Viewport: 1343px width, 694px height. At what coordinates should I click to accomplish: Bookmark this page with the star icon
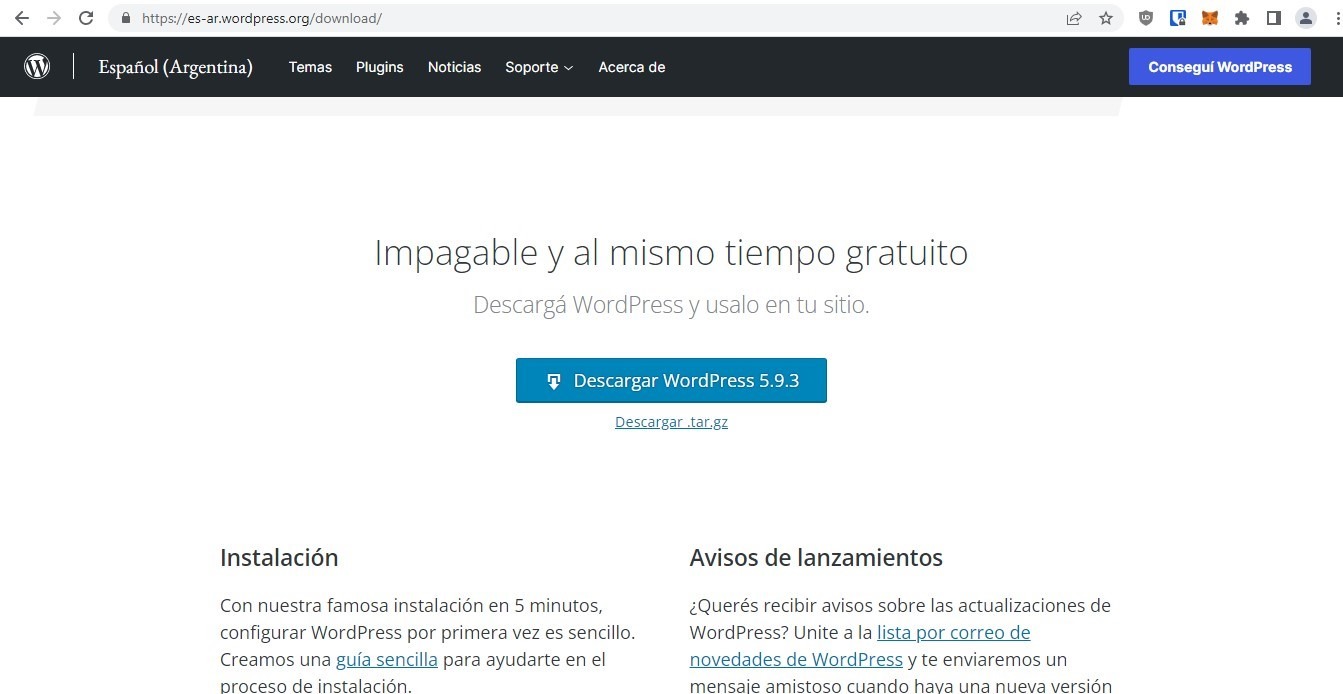(1106, 18)
